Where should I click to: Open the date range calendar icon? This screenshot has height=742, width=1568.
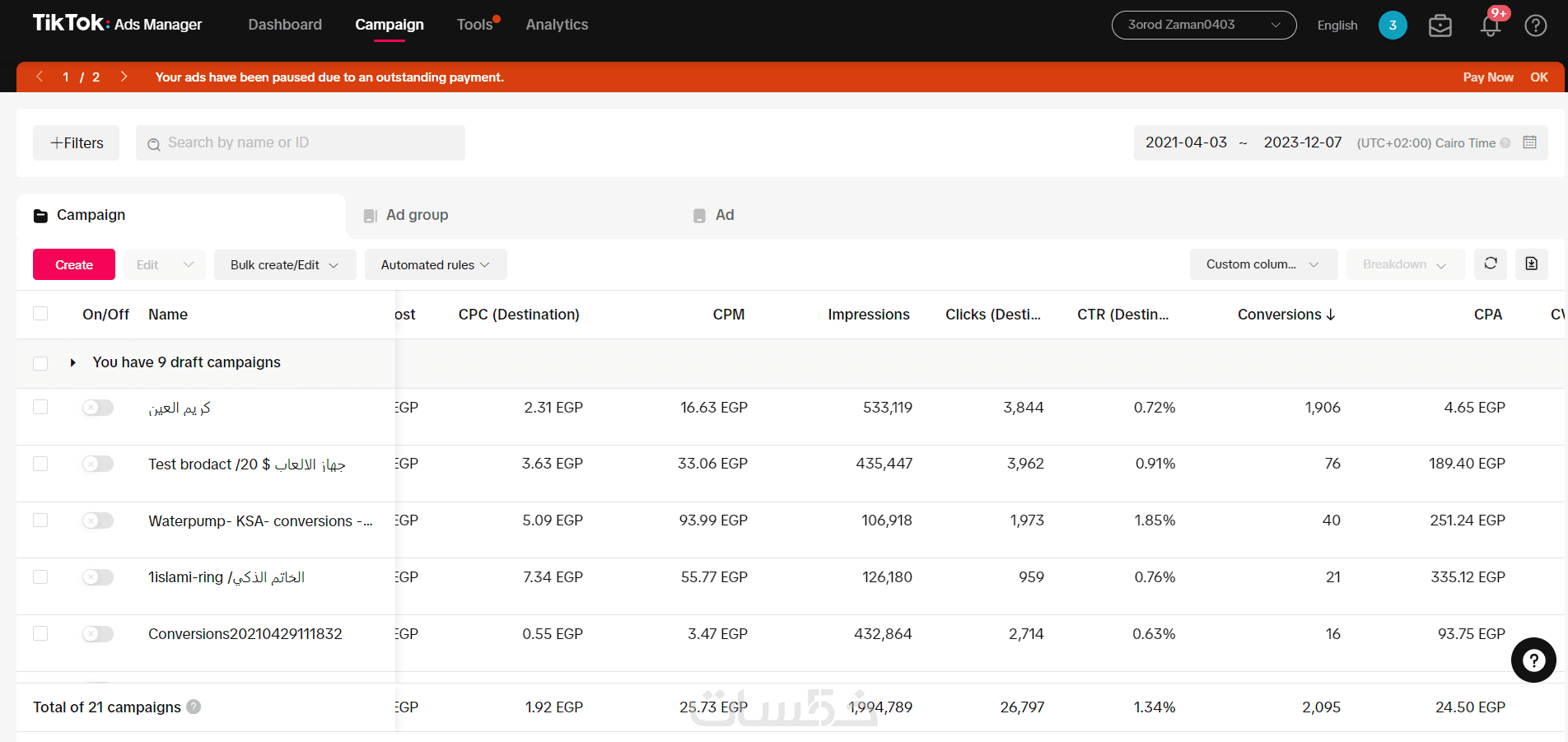click(x=1530, y=142)
